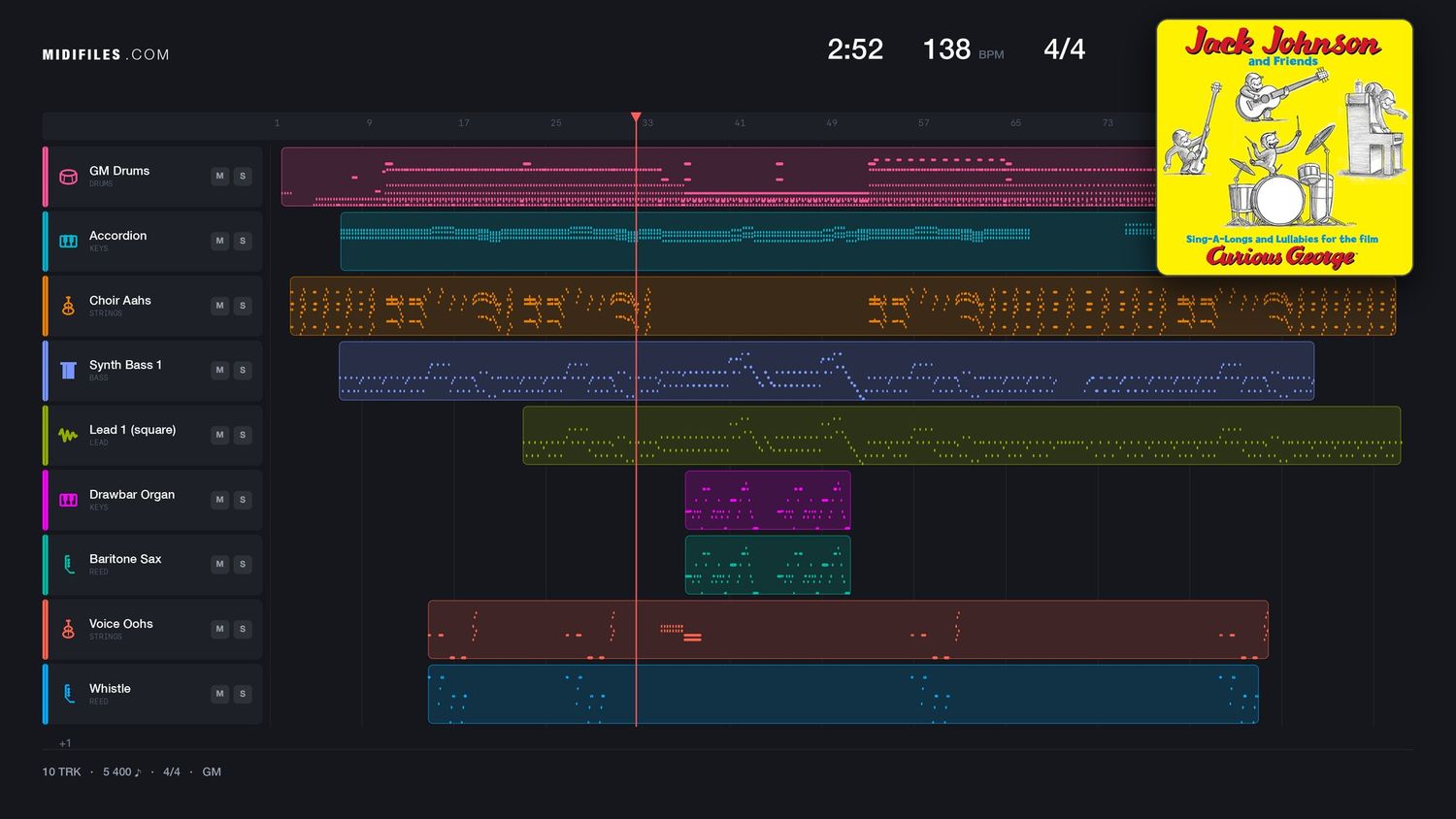This screenshot has width=1456, height=819.
Task: Solo the GM Drums track
Action: pos(243,176)
